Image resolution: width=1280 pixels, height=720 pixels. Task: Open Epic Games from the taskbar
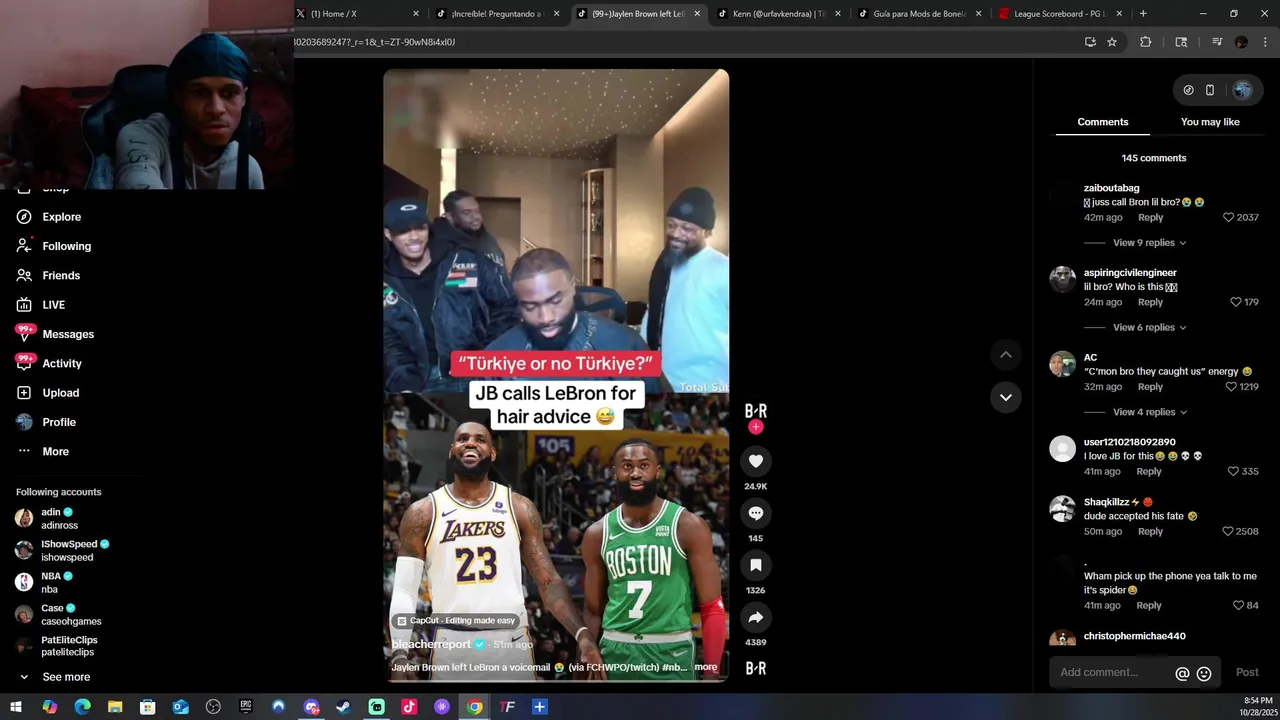point(245,707)
